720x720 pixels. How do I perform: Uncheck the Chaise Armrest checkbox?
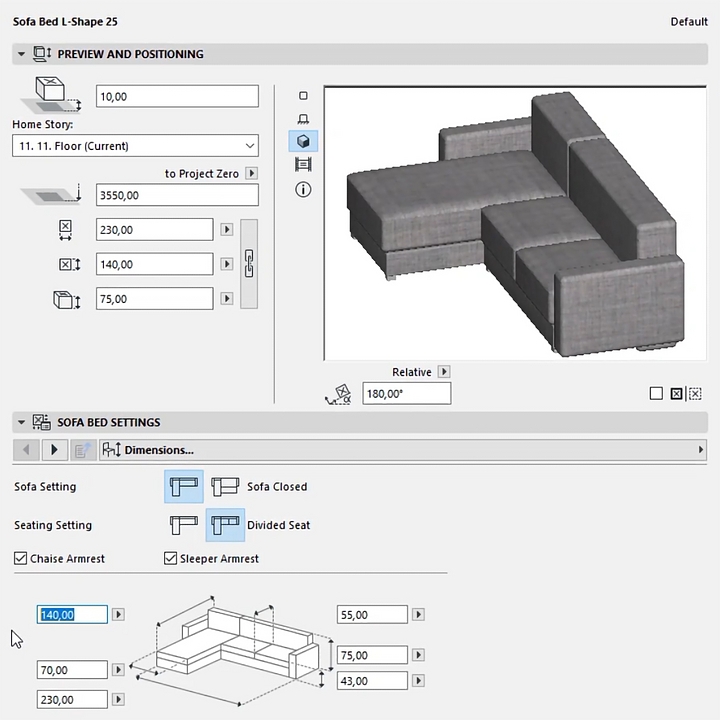tap(20, 558)
